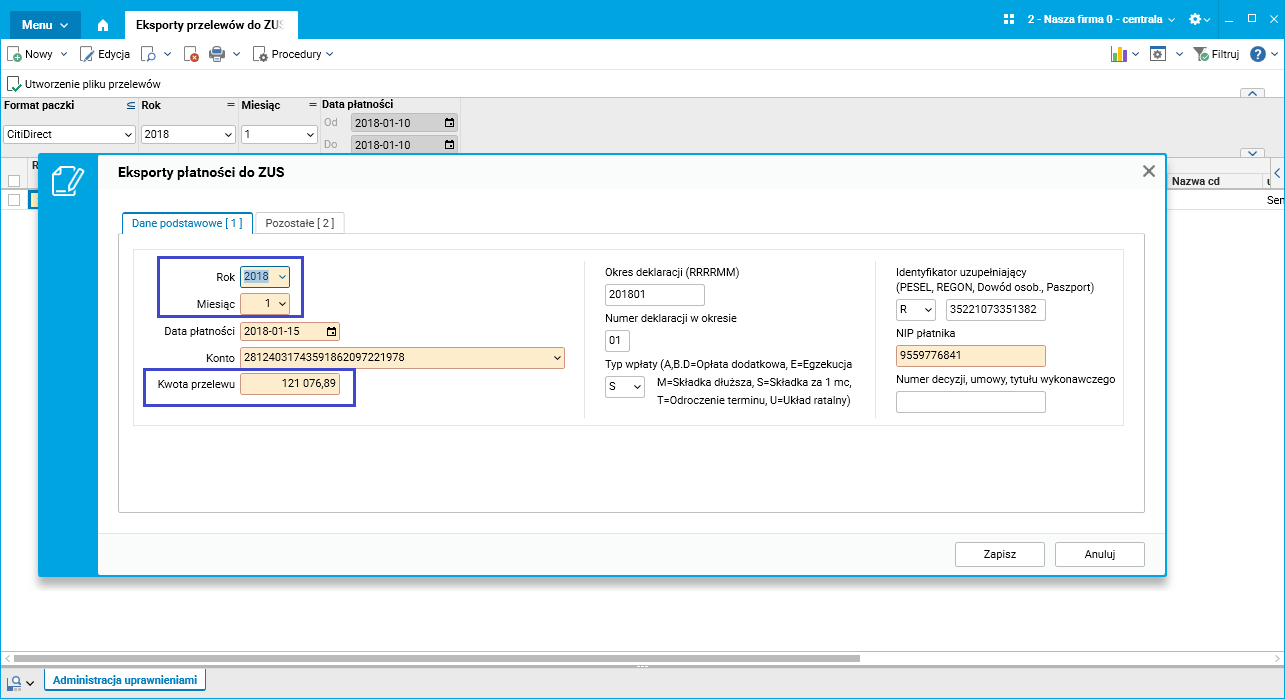Viewport: 1285px width, 699px height.
Task: Click the identifier number field 35221073351382
Action: [996, 310]
